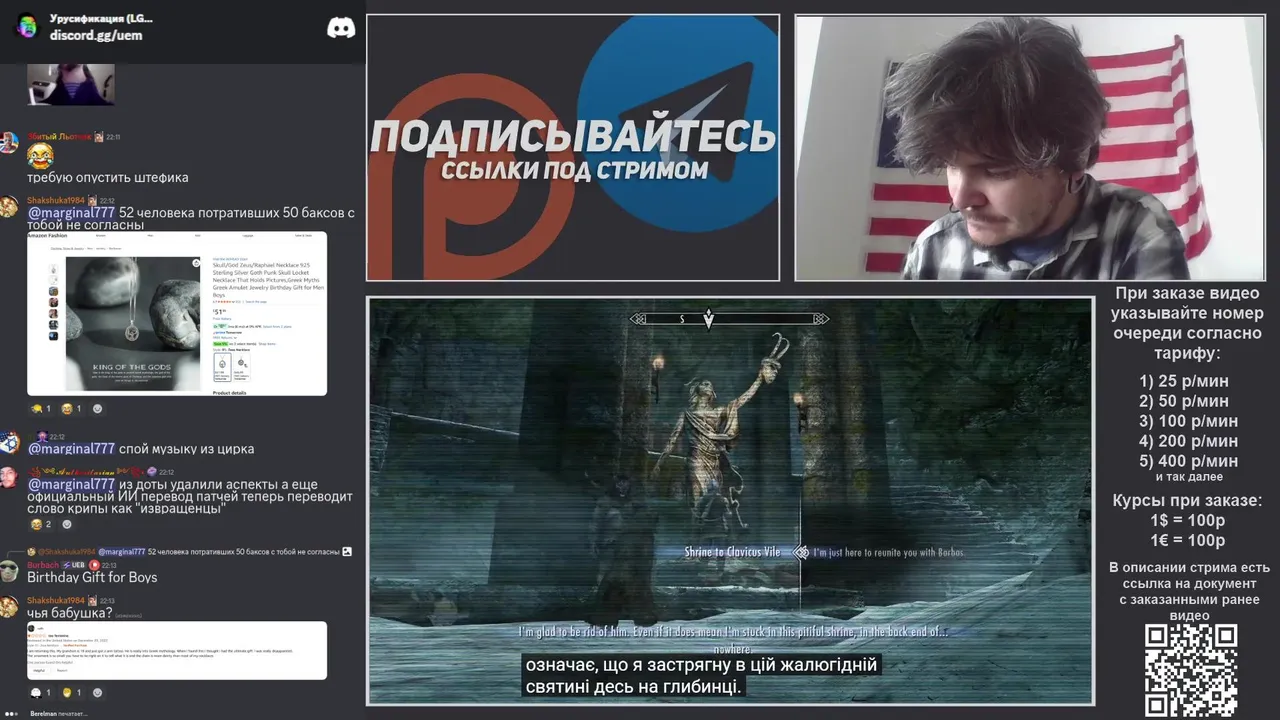Click the UEB server tag next to Burbach
The image size is (1280, 720).
76,565
